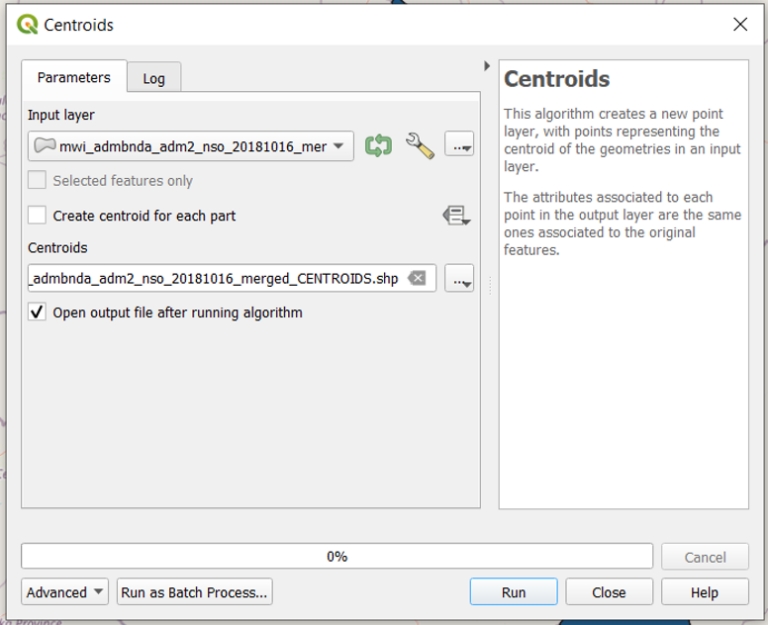Click the data-defined override icon
The image size is (768, 625).
(456, 215)
